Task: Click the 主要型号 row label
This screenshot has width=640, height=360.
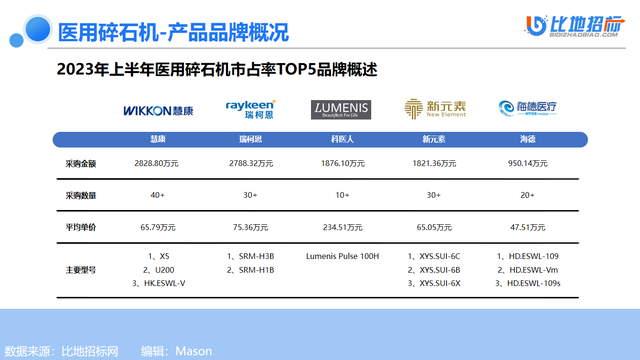Action: (x=81, y=270)
